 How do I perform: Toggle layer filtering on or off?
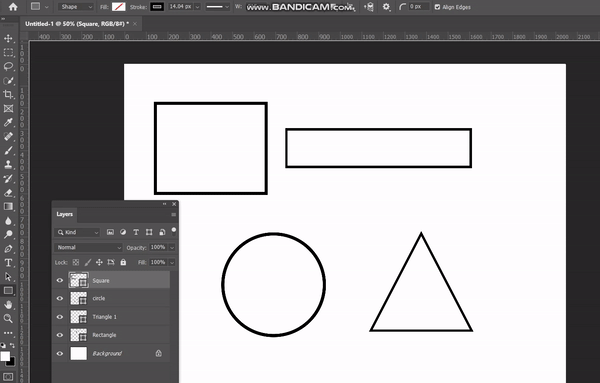[174, 231]
